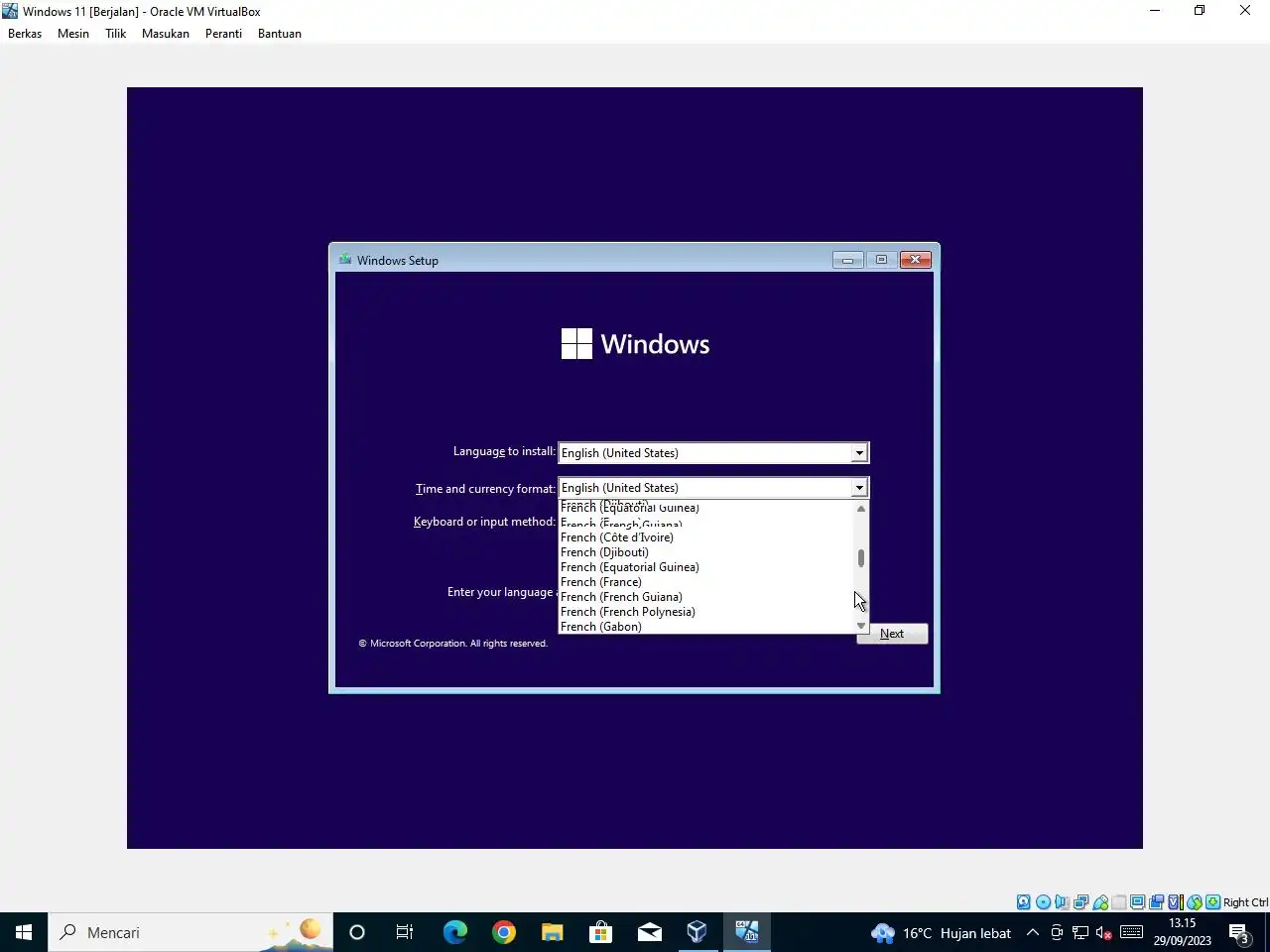Screen dimensions: 1270x952
Task: Click the VirtualBox audio status icon
Action: click(x=1062, y=902)
